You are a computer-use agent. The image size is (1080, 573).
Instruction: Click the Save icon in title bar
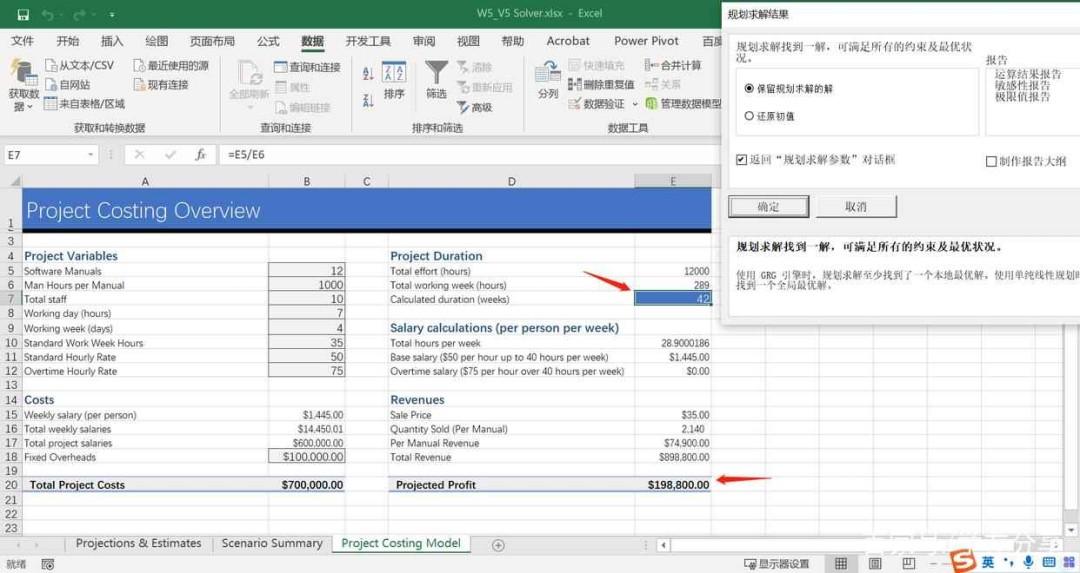[x=23, y=14]
